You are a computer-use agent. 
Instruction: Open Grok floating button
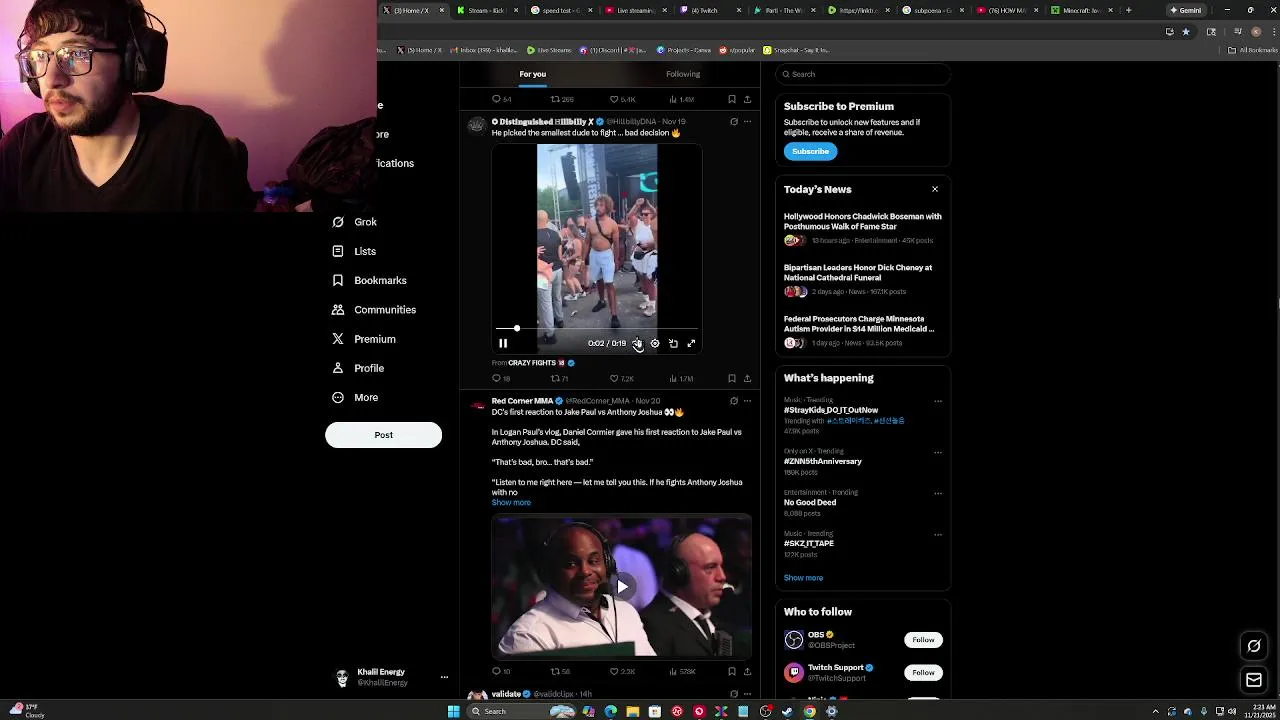[x=1254, y=646]
